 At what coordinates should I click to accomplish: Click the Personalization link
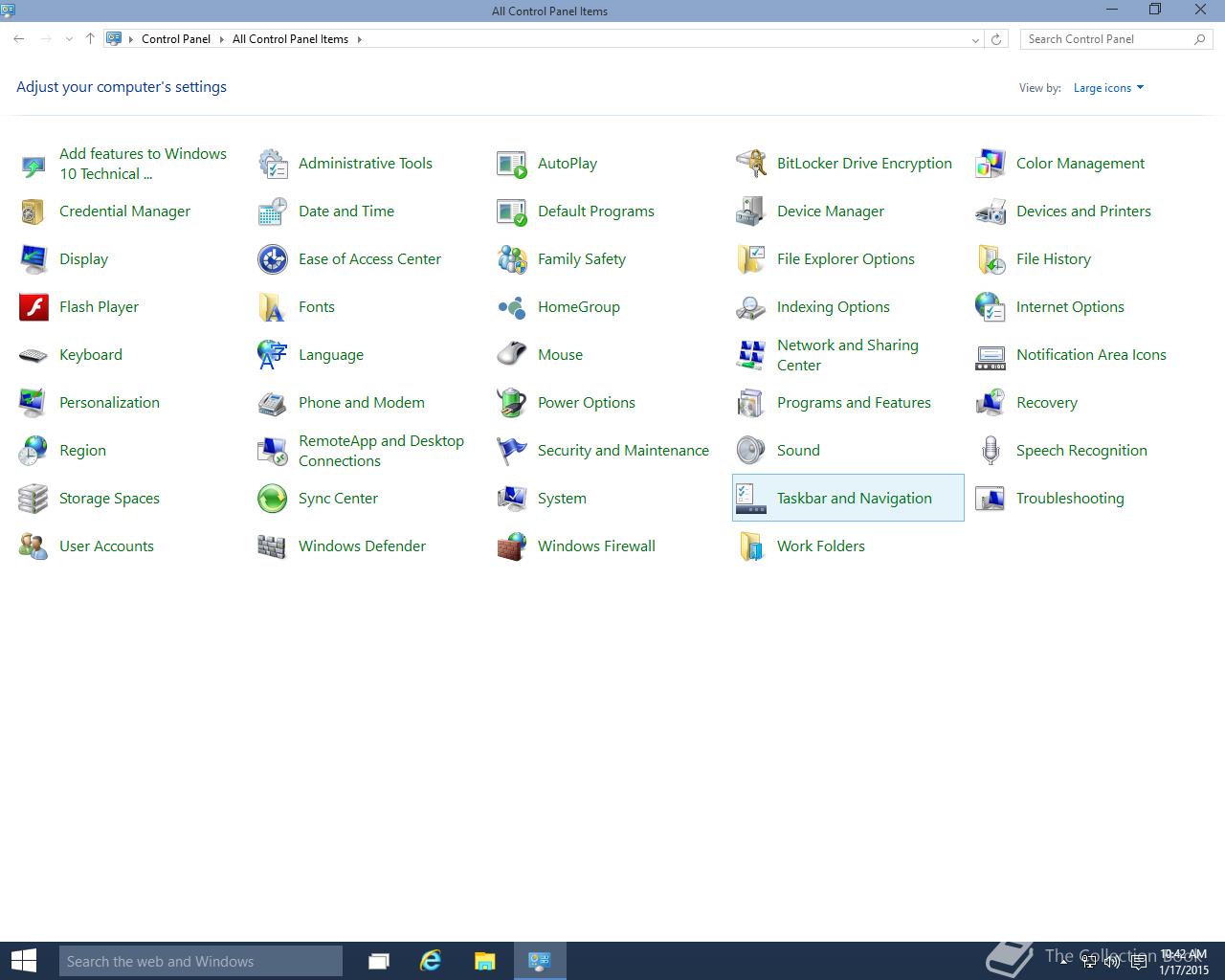[x=109, y=403]
